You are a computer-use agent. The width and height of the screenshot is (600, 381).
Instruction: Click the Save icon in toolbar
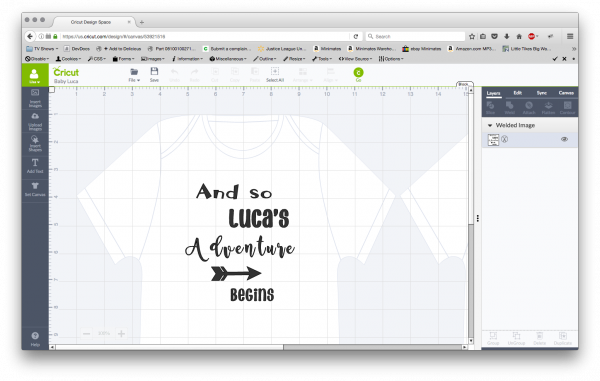154,75
